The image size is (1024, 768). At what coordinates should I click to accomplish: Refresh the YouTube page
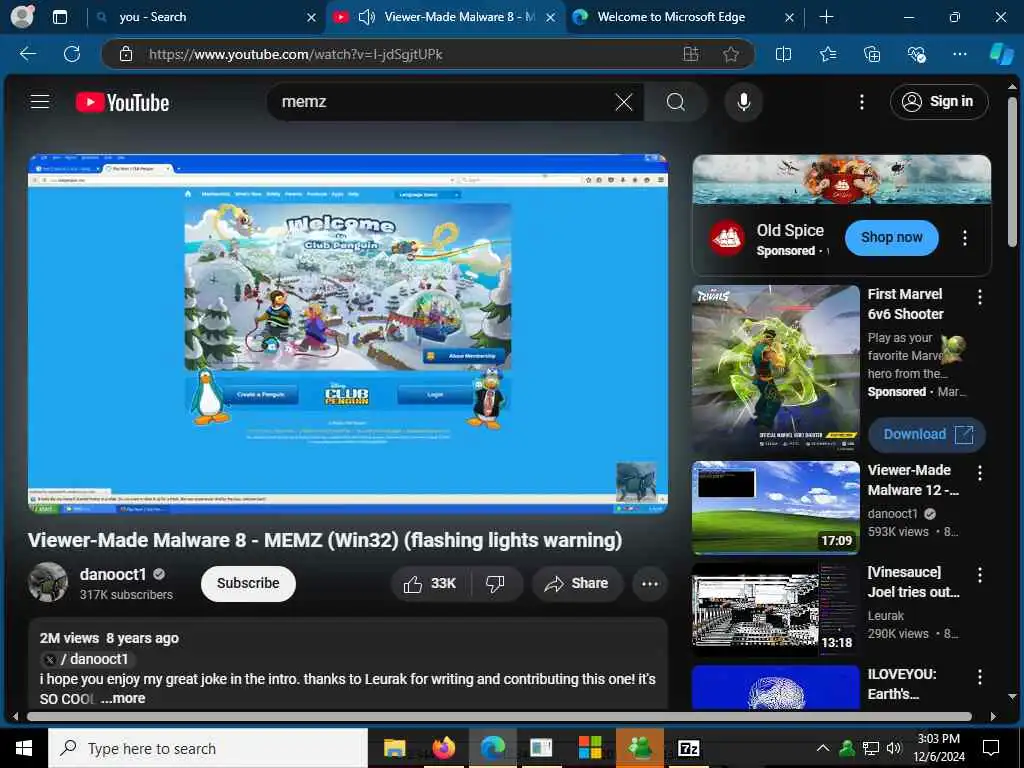click(x=72, y=54)
